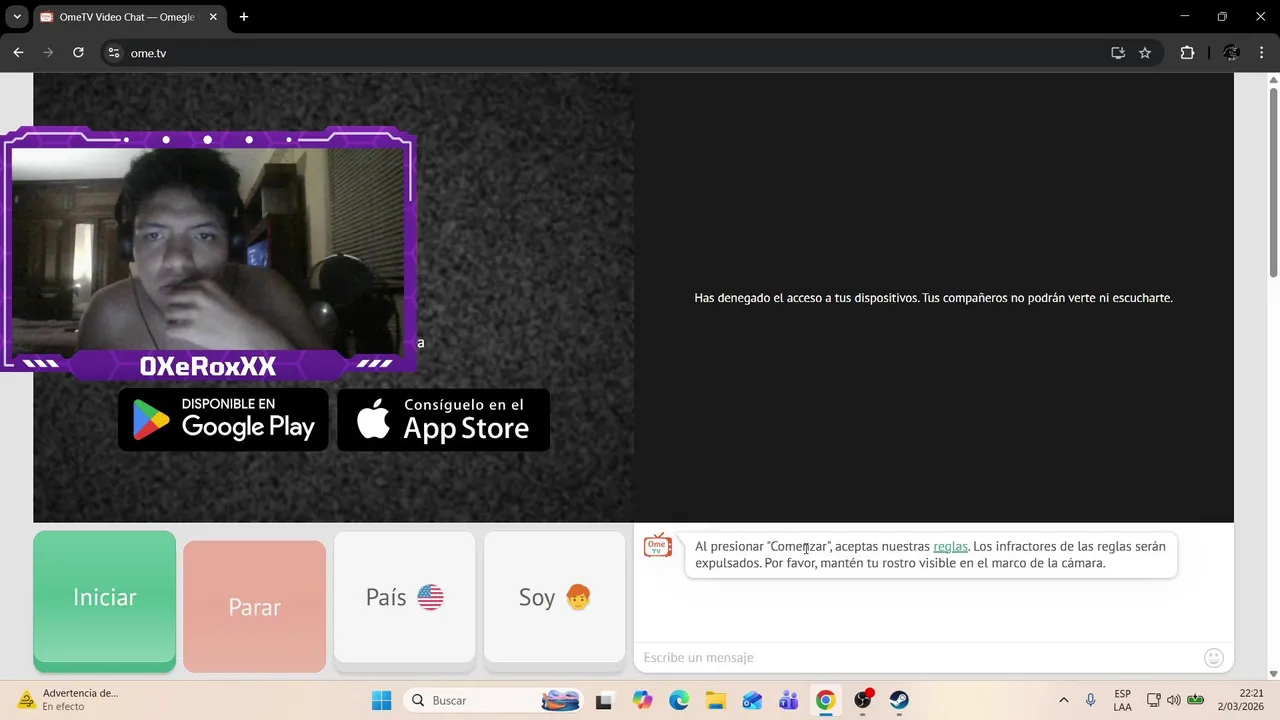
Task: Open File Explorer from the taskbar
Action: click(x=715, y=700)
